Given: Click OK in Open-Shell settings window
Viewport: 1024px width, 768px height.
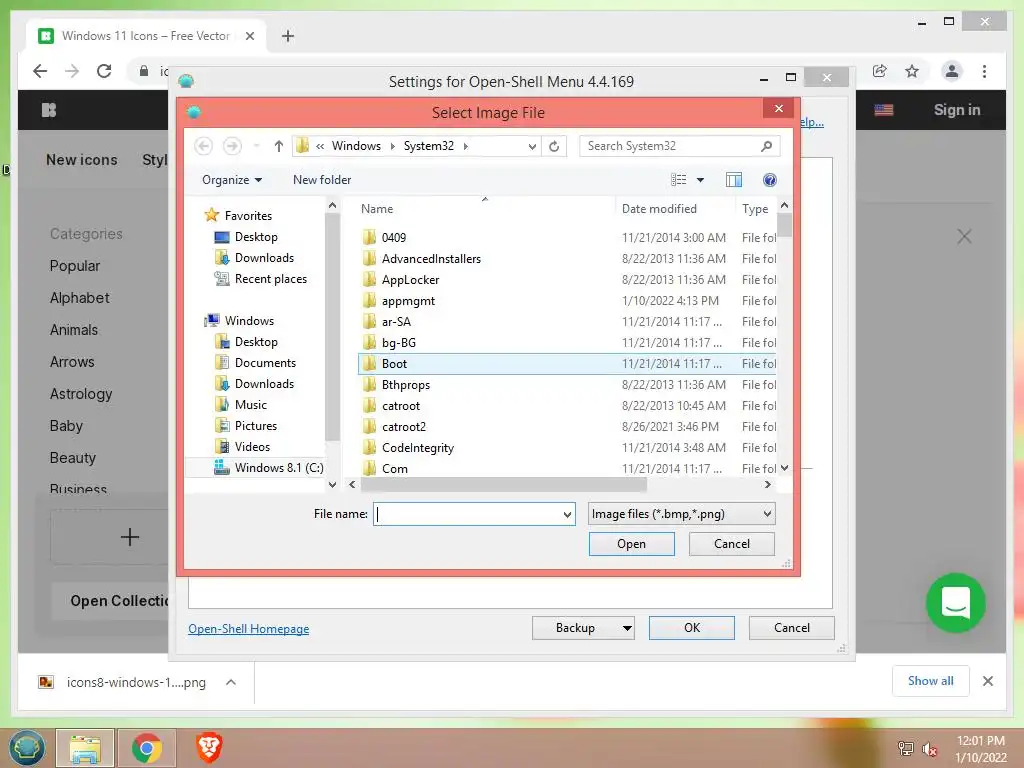Looking at the screenshot, I should pyautogui.click(x=692, y=628).
